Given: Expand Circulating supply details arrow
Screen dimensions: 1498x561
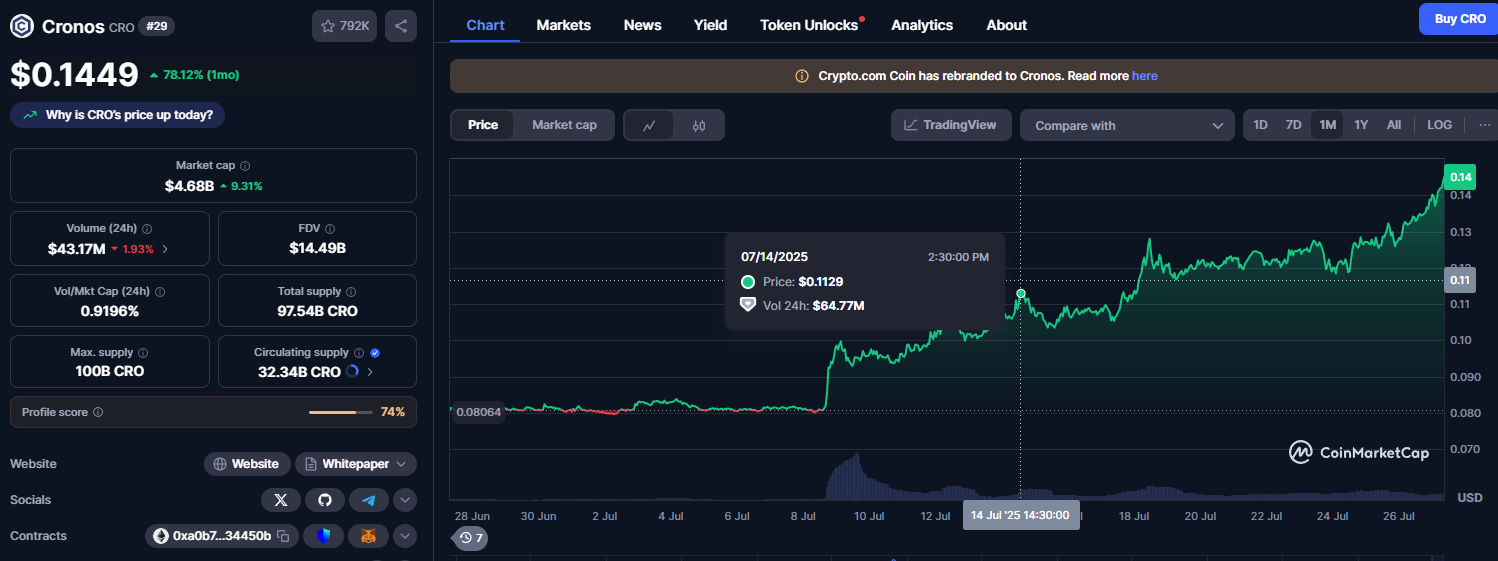Looking at the screenshot, I should click(x=370, y=372).
